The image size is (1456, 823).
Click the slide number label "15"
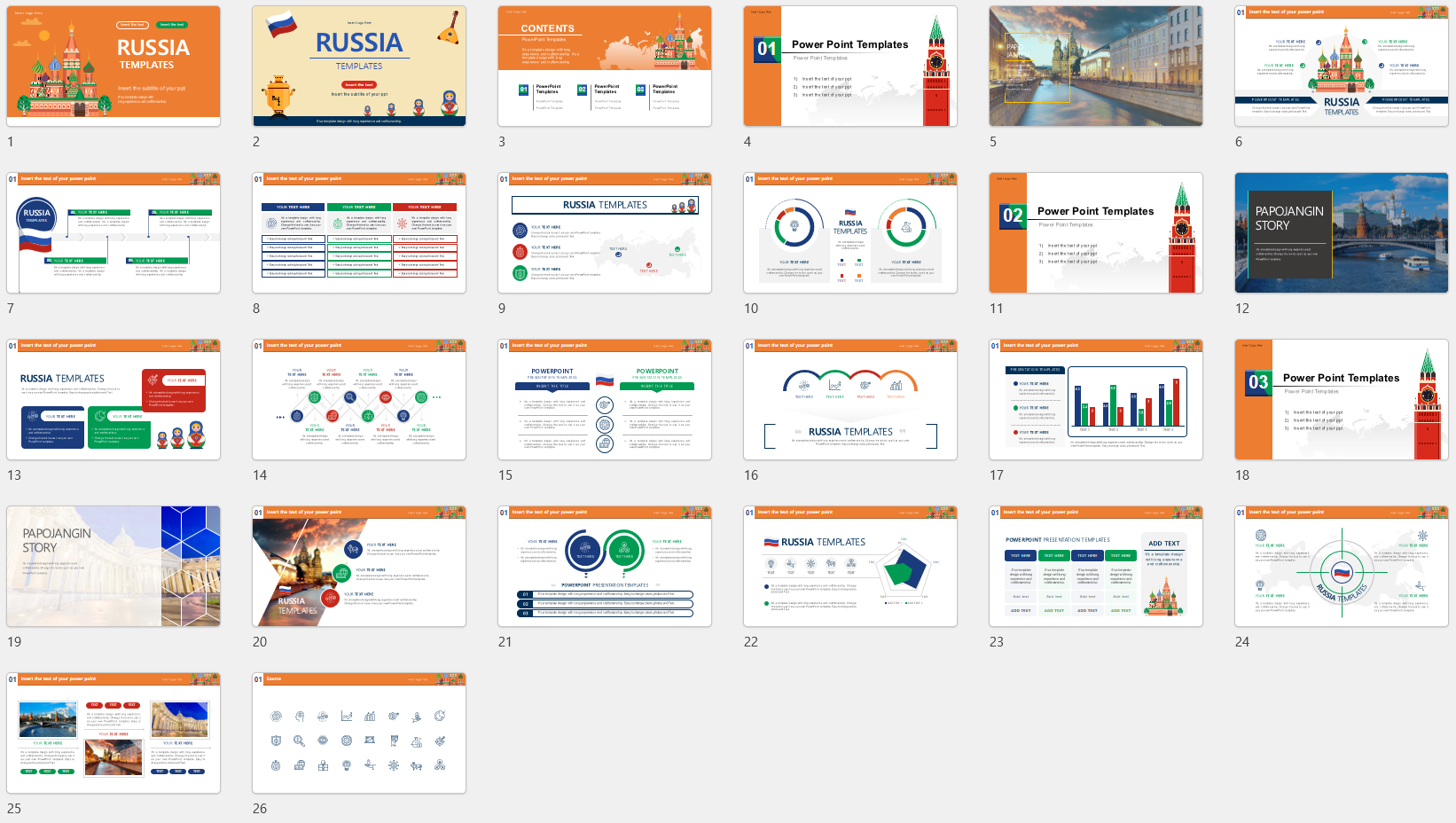tap(505, 475)
